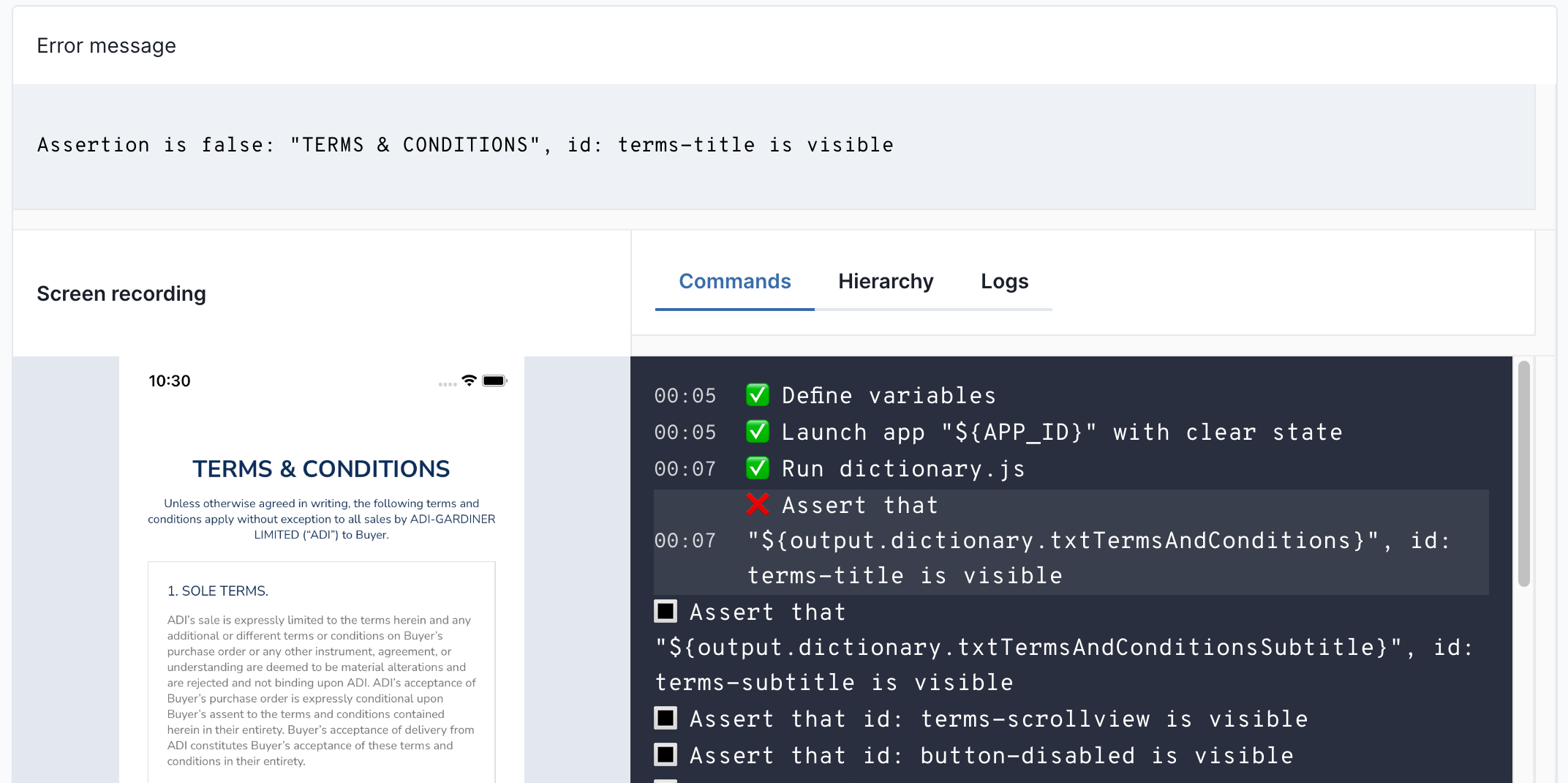This screenshot has width=1568, height=783.
Task: Click the 00:07 timestamp of the failed assertion
Action: [x=685, y=540]
